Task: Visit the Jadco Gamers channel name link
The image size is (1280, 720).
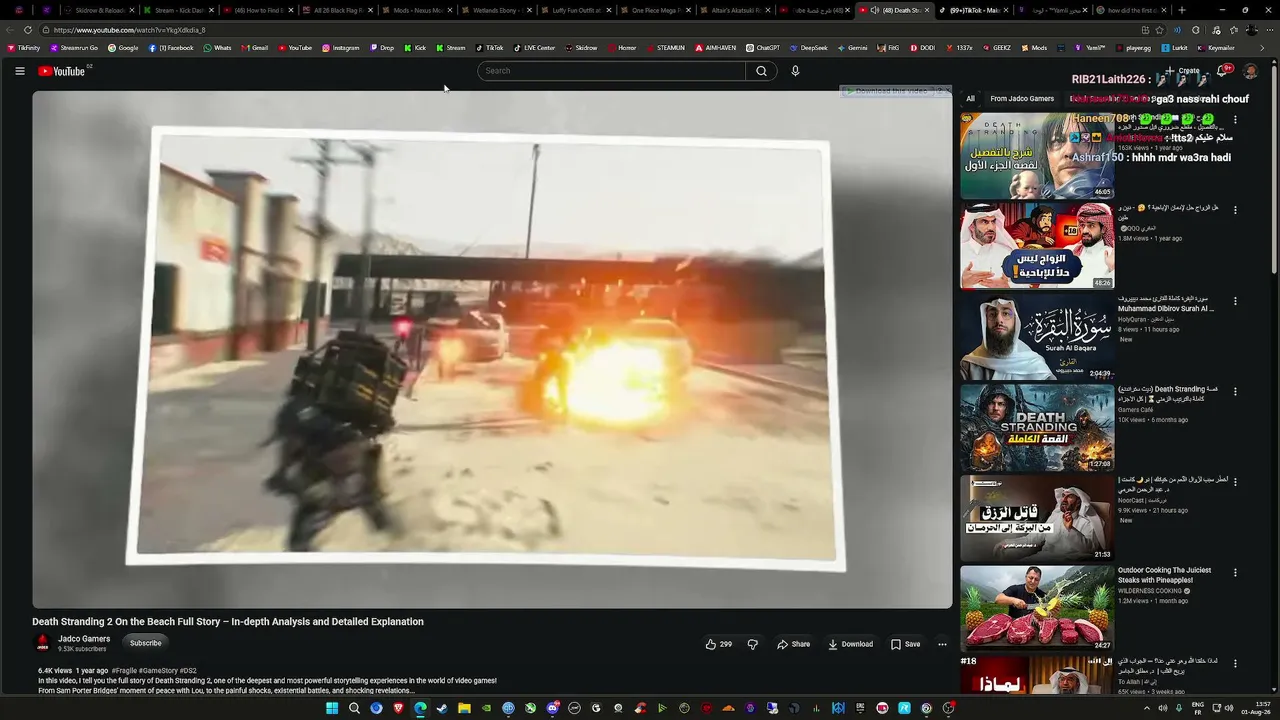Action: pos(84,639)
